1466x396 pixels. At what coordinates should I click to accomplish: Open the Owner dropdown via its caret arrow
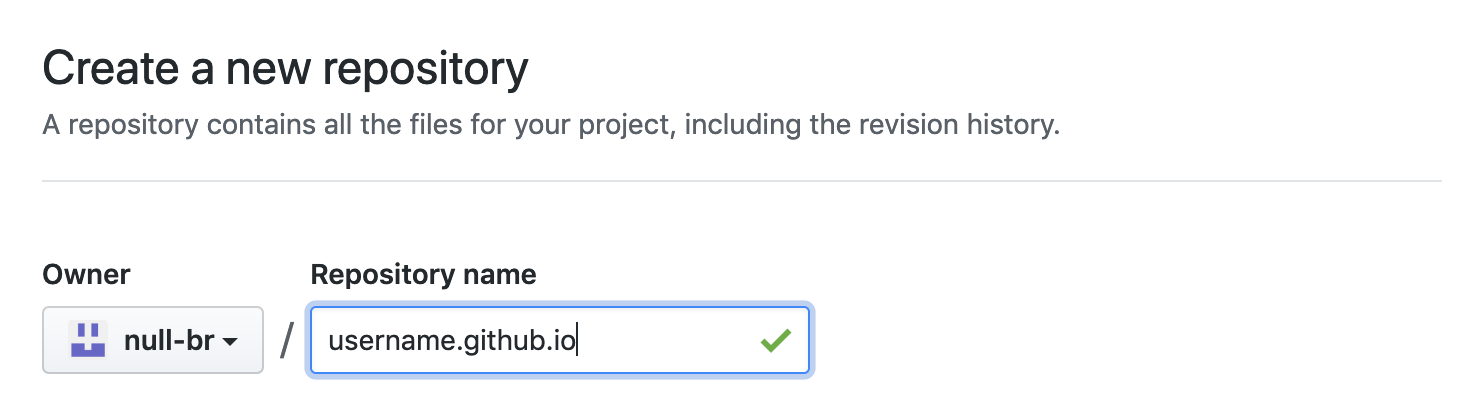pos(229,342)
